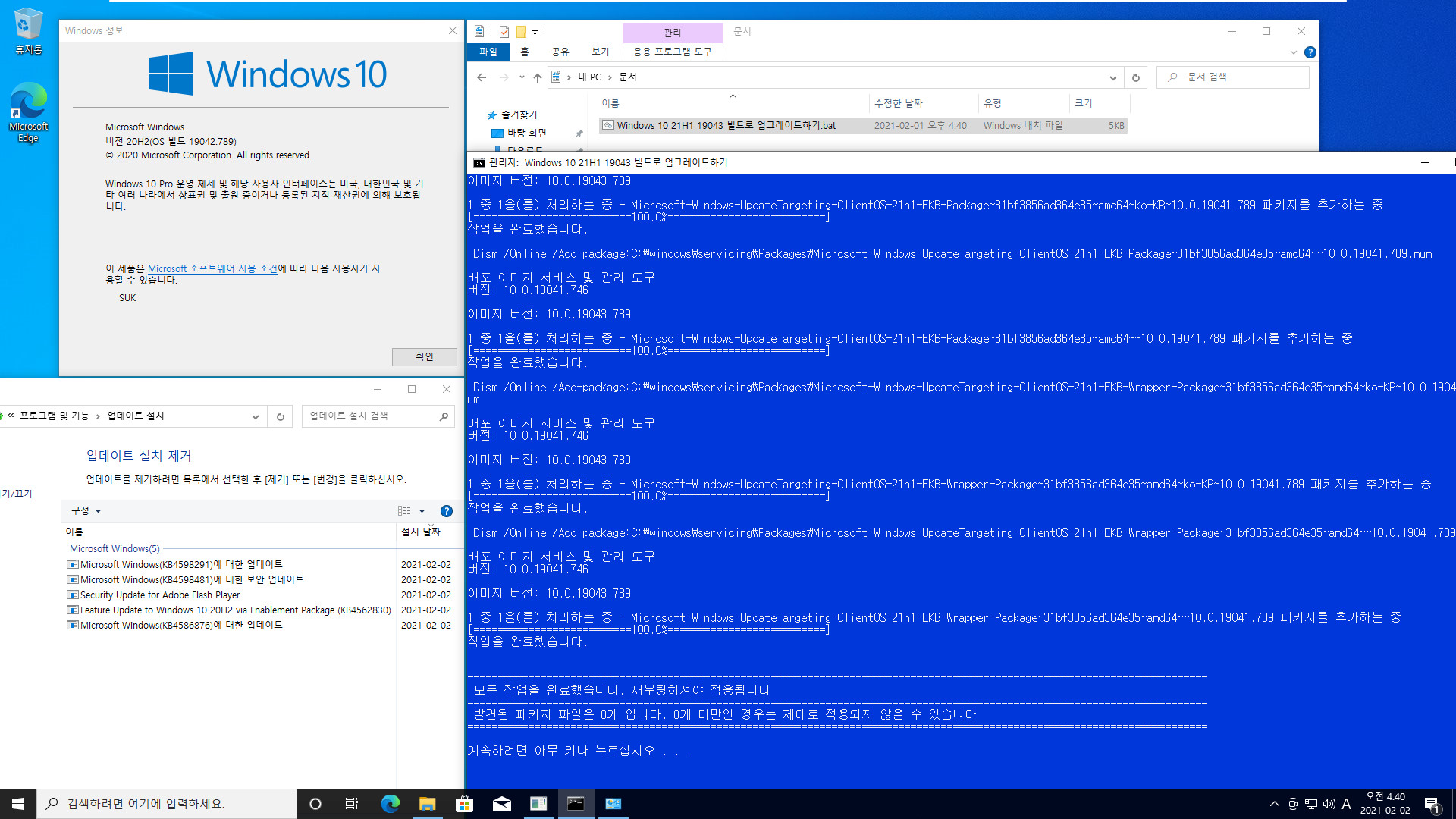Open recent locations dropdown in Explorer
Viewport: 1456px width, 819px height.
point(522,77)
